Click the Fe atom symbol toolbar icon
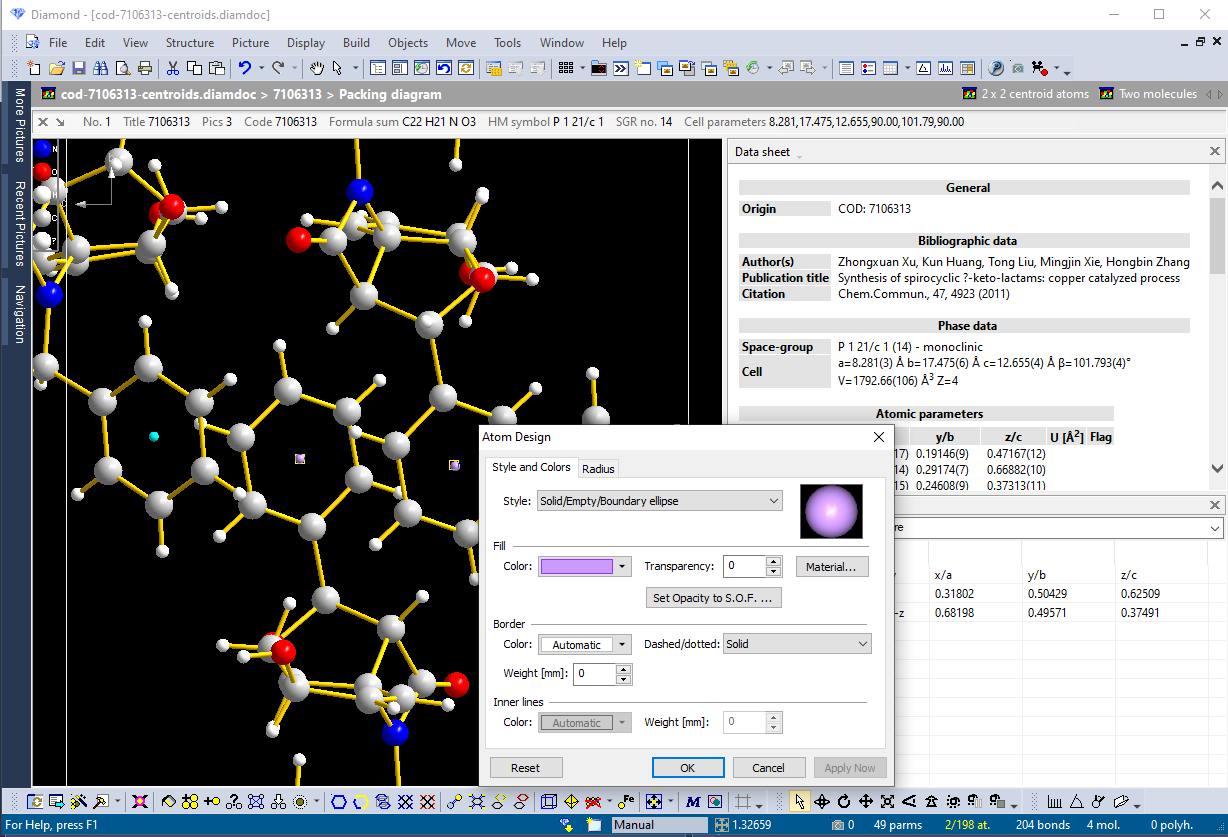 coord(625,801)
